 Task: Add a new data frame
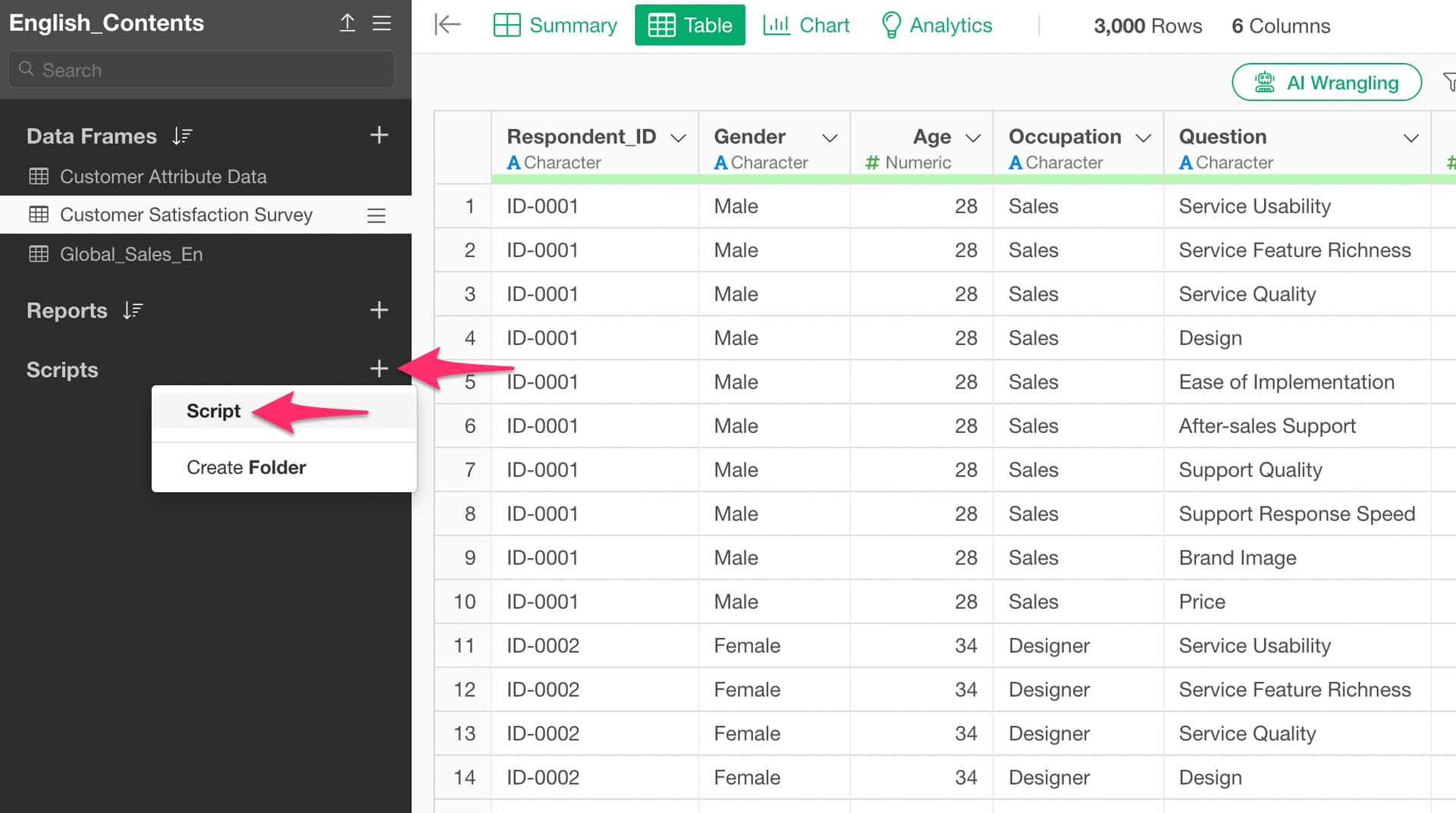click(378, 135)
